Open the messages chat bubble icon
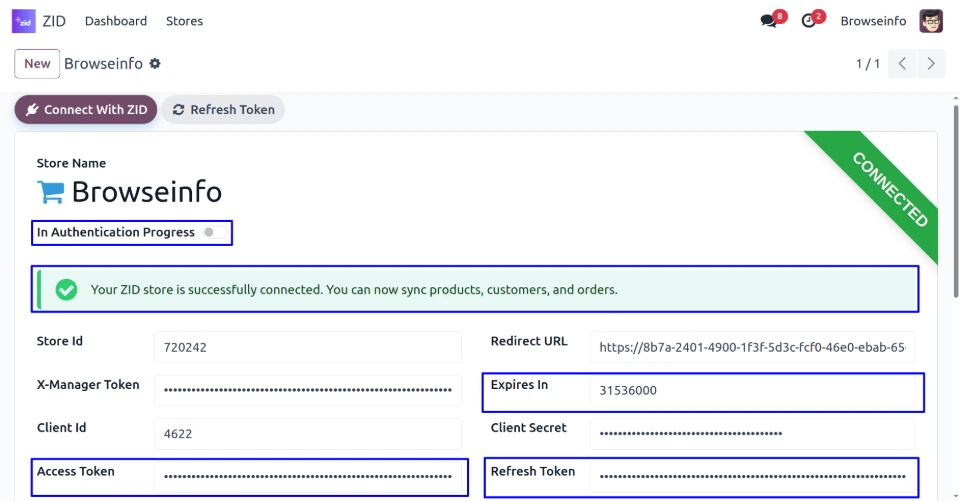 768,21
